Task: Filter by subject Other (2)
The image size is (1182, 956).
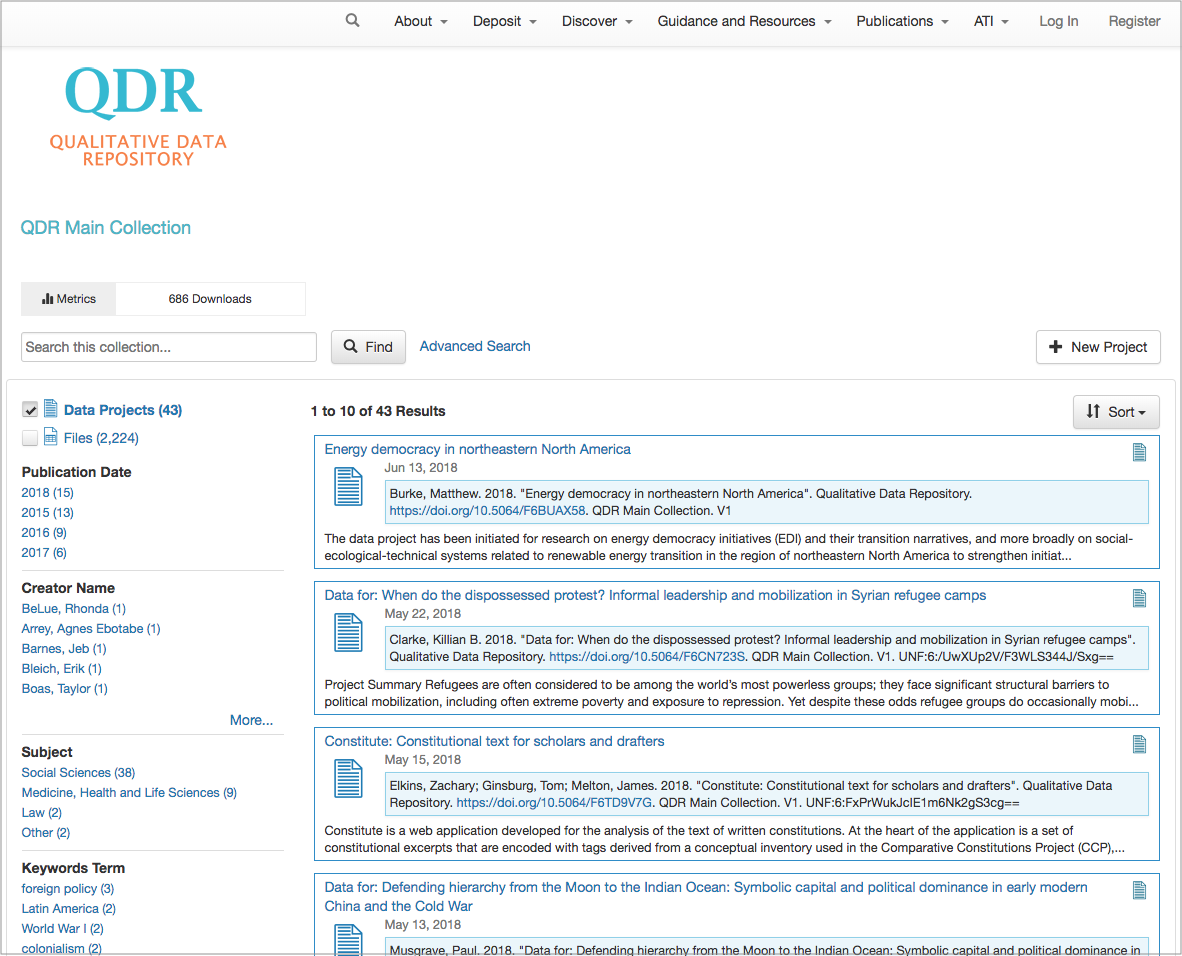Action: point(45,832)
